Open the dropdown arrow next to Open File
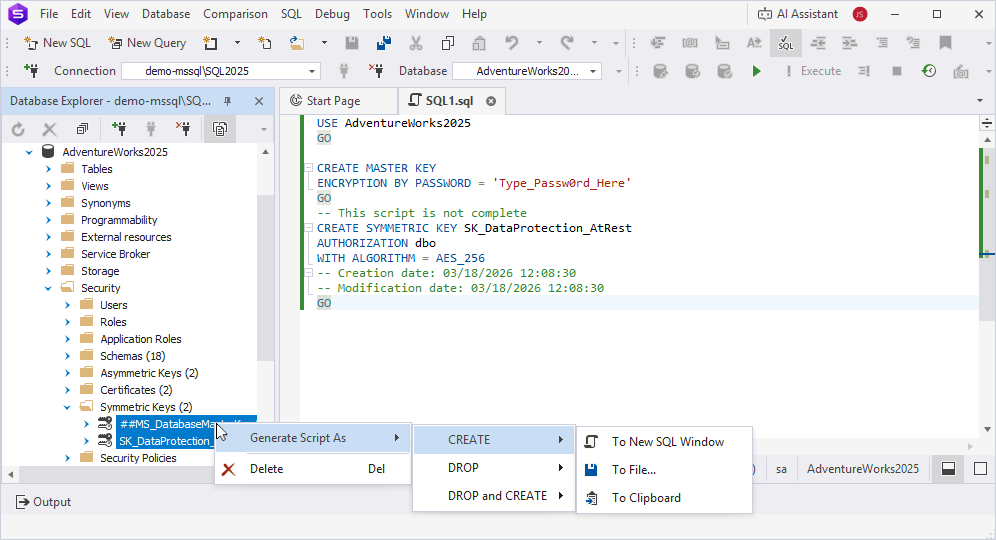 (x=324, y=43)
